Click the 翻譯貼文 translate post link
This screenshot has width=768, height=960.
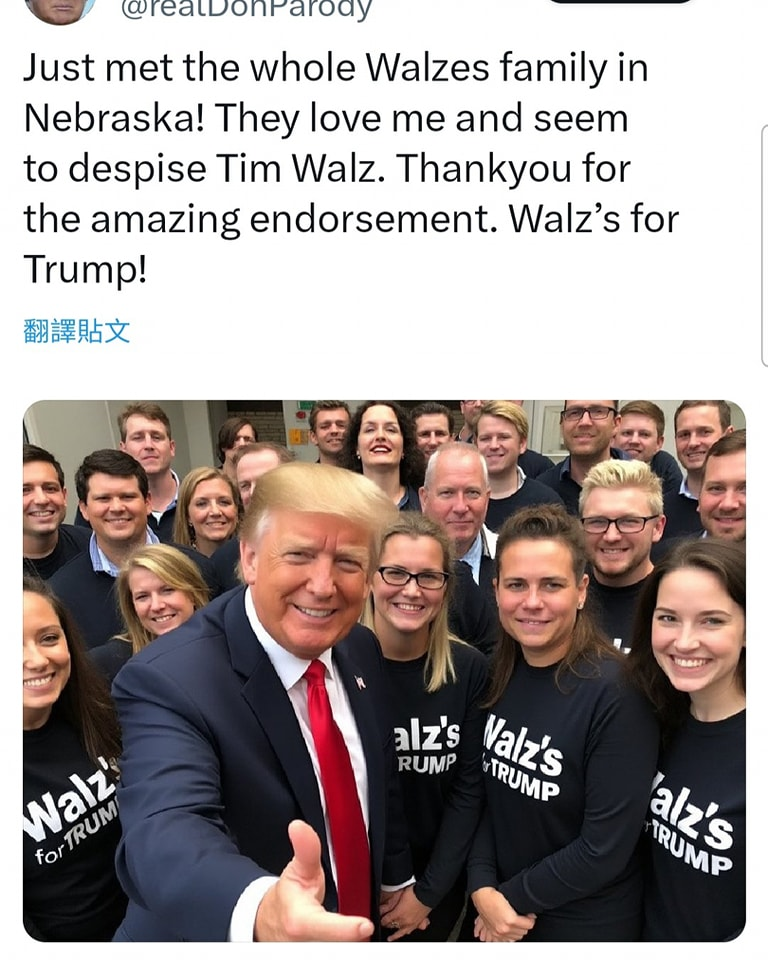coord(77,331)
